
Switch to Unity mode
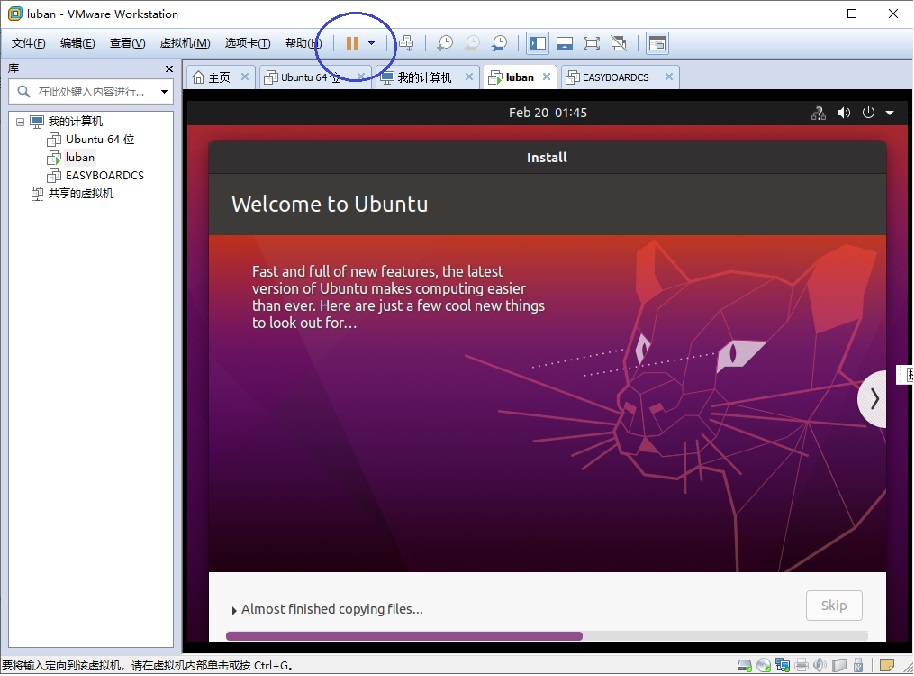[618, 42]
